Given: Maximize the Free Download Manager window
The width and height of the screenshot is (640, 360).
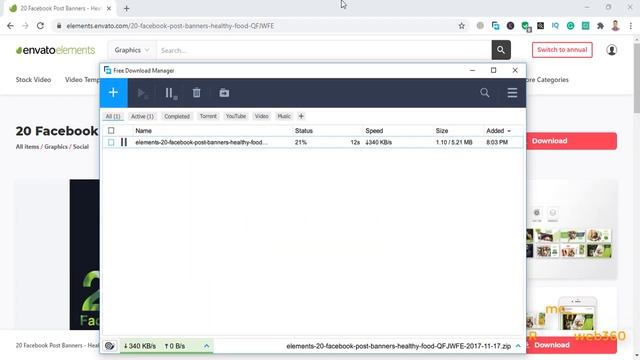Looking at the screenshot, I should 493,70.
